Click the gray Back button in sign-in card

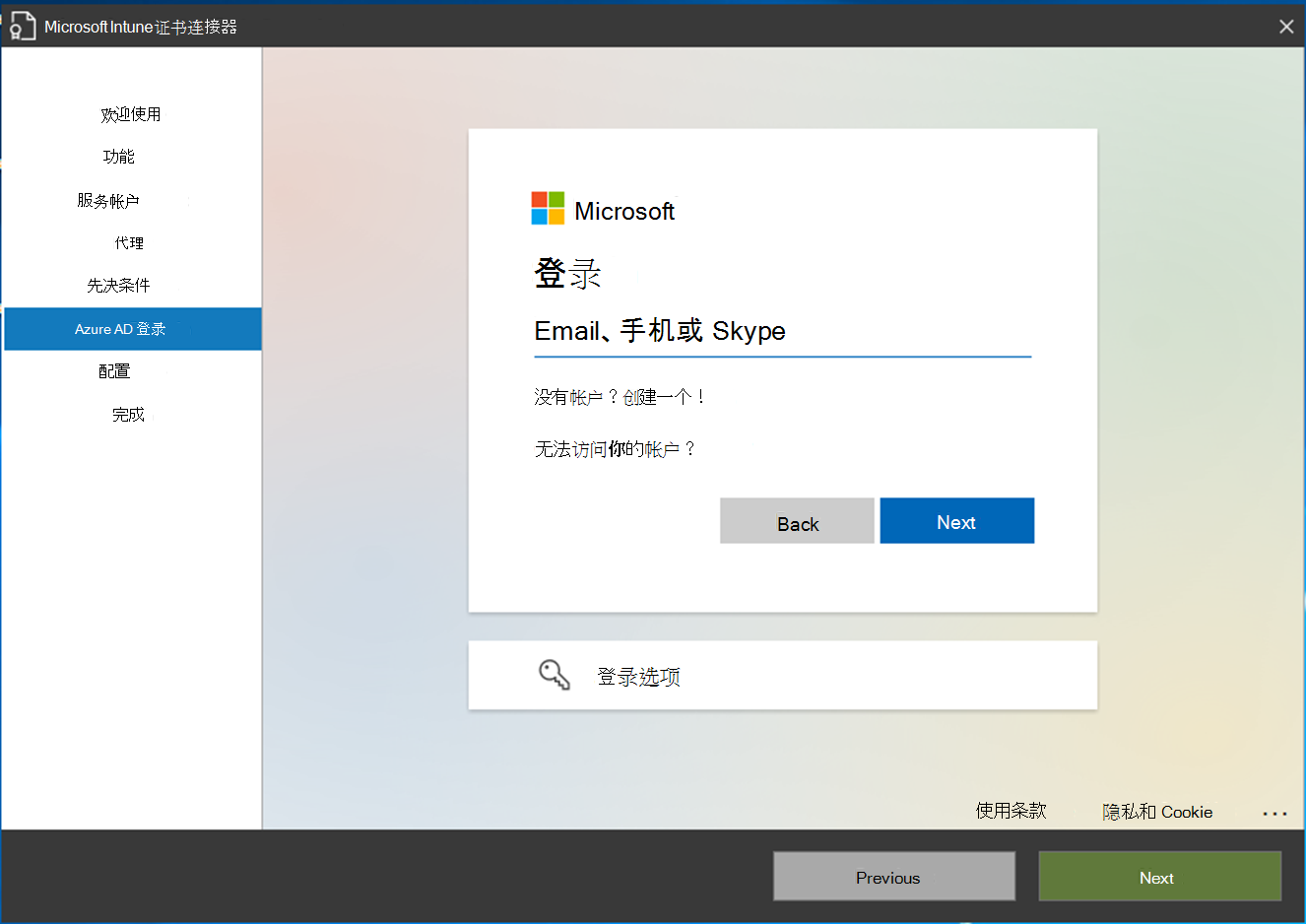pos(797,520)
